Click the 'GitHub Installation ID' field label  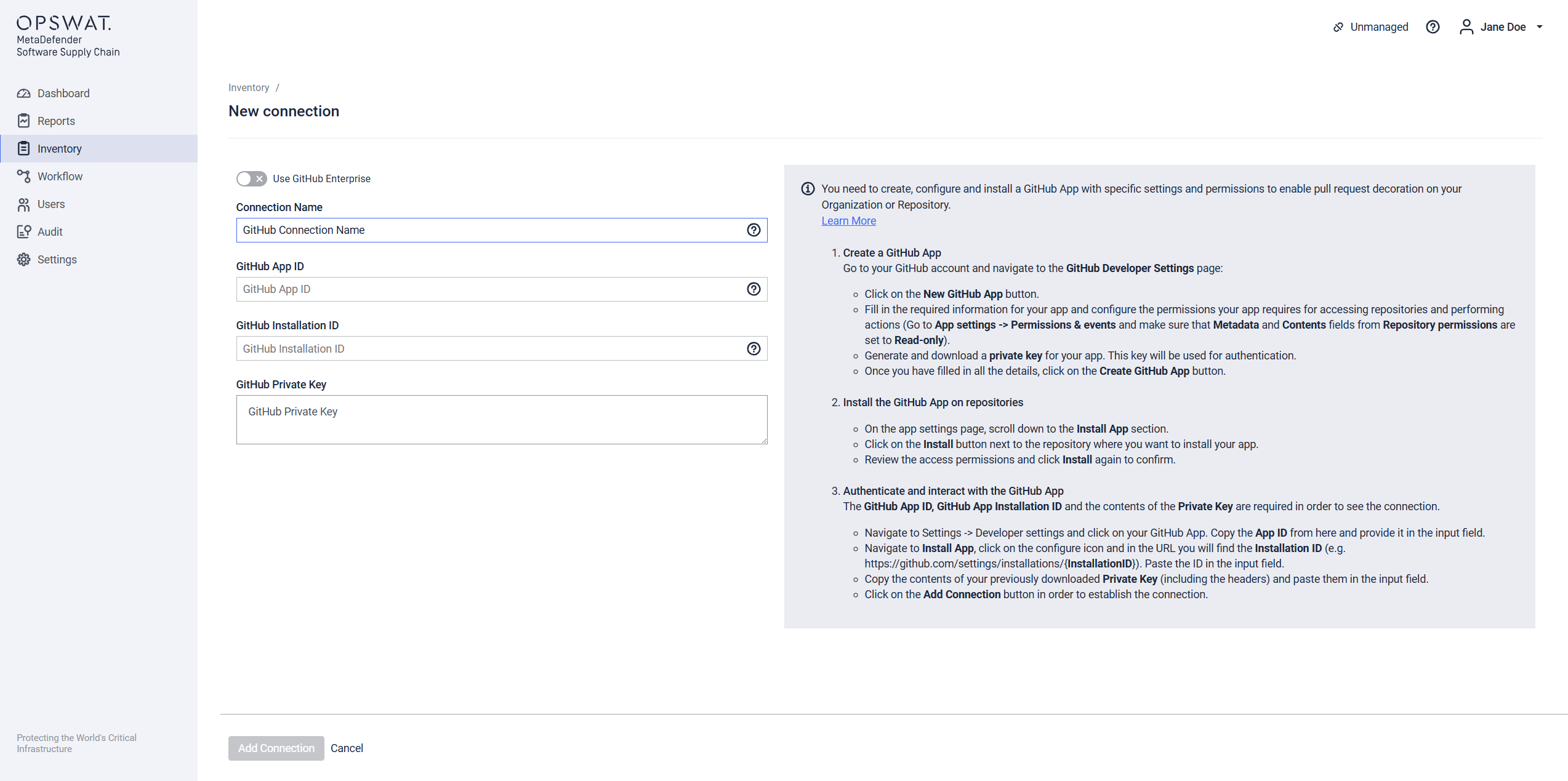point(287,326)
